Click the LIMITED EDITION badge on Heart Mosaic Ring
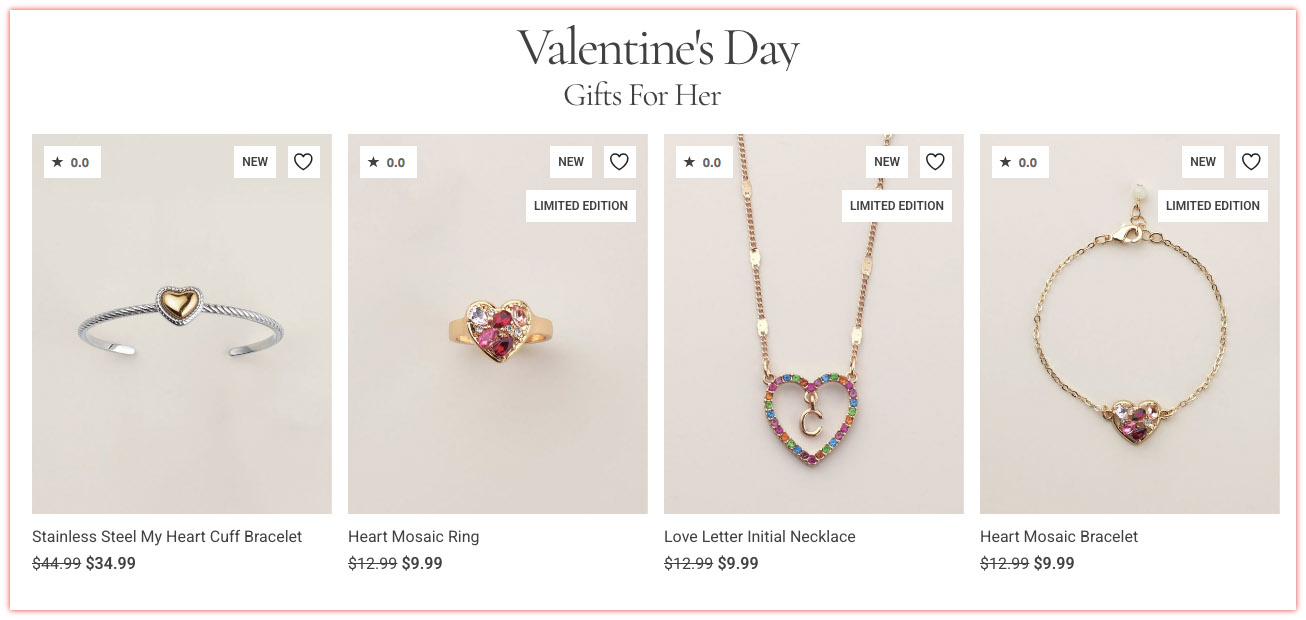 (580, 205)
